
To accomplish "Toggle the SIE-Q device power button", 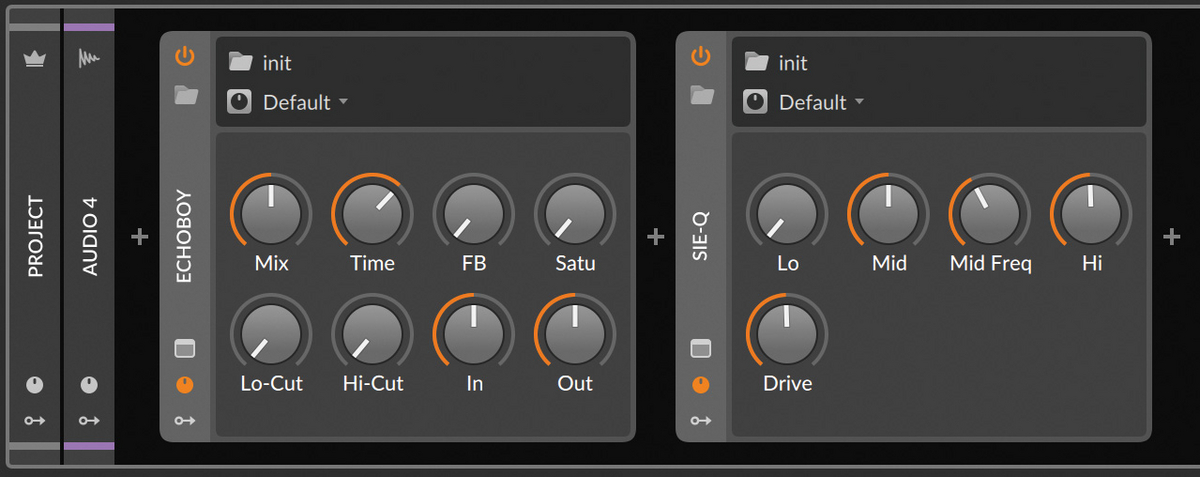I will [x=701, y=57].
